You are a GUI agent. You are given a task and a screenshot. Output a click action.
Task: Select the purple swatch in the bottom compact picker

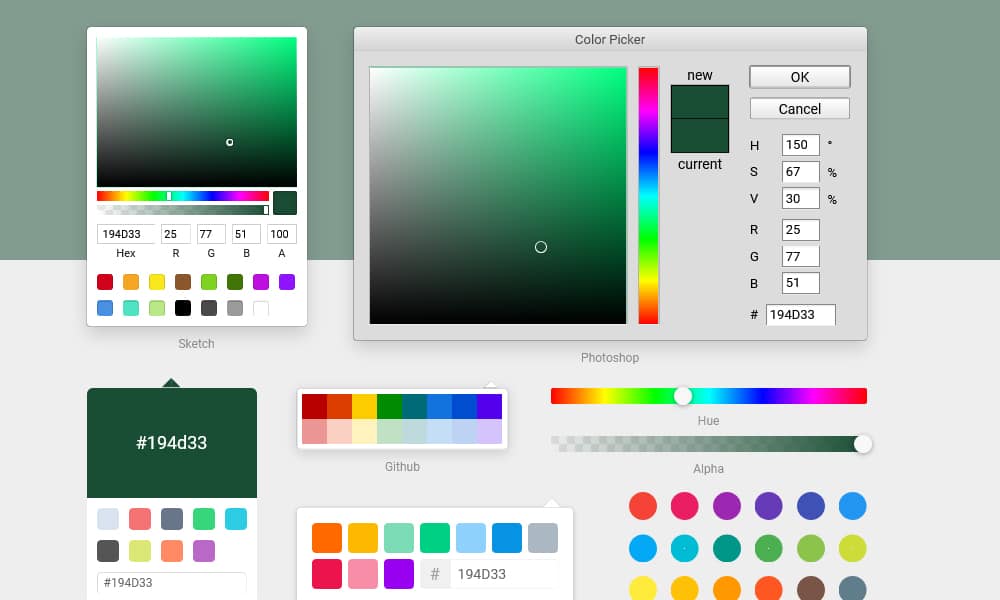pyautogui.click(x=397, y=574)
